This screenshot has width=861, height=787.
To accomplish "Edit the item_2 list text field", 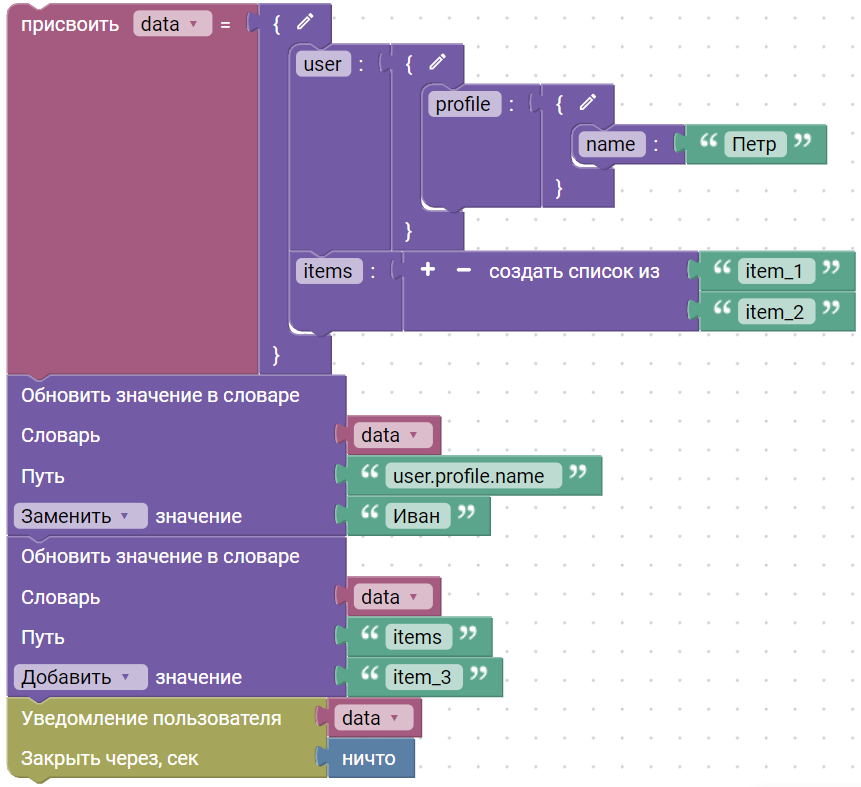I will pyautogui.click(x=774, y=312).
